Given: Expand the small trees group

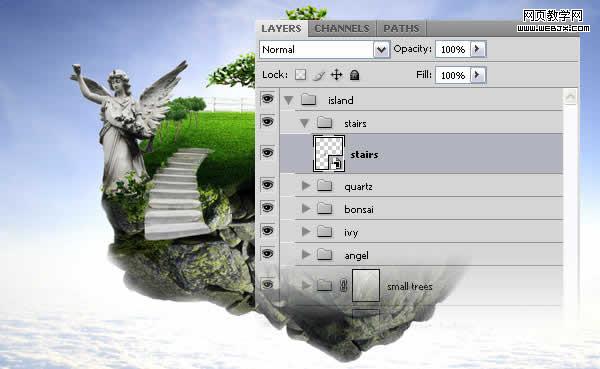Looking at the screenshot, I should click(x=306, y=285).
